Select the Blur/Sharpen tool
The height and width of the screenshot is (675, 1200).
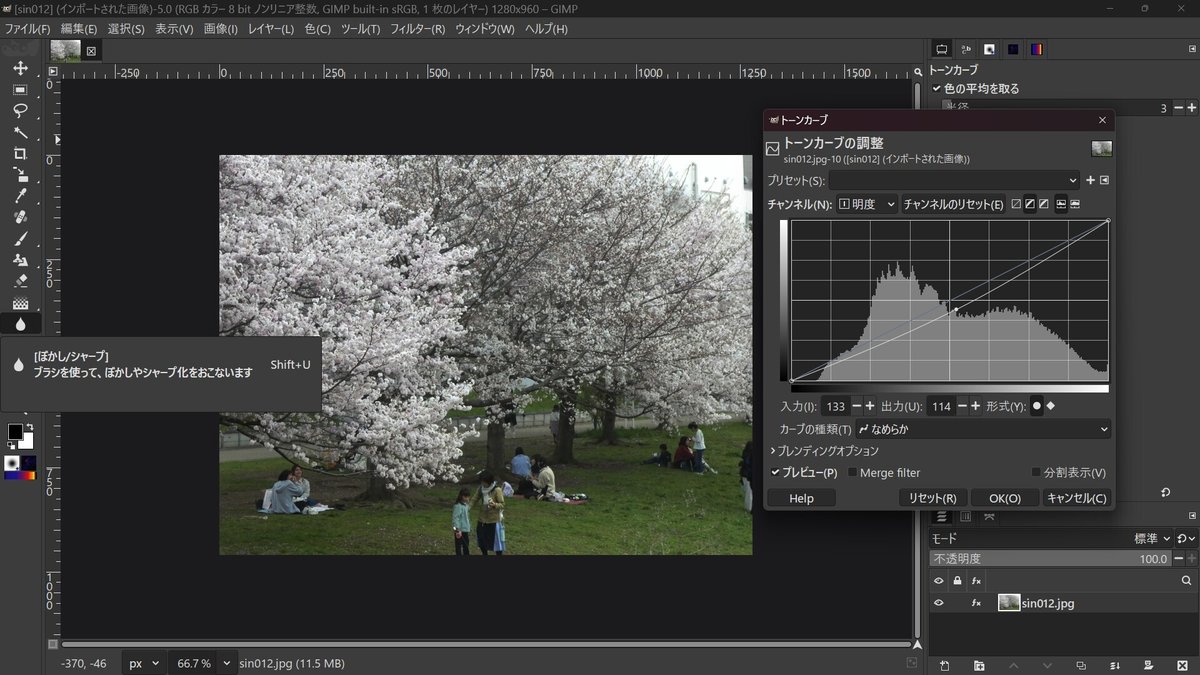(21, 323)
